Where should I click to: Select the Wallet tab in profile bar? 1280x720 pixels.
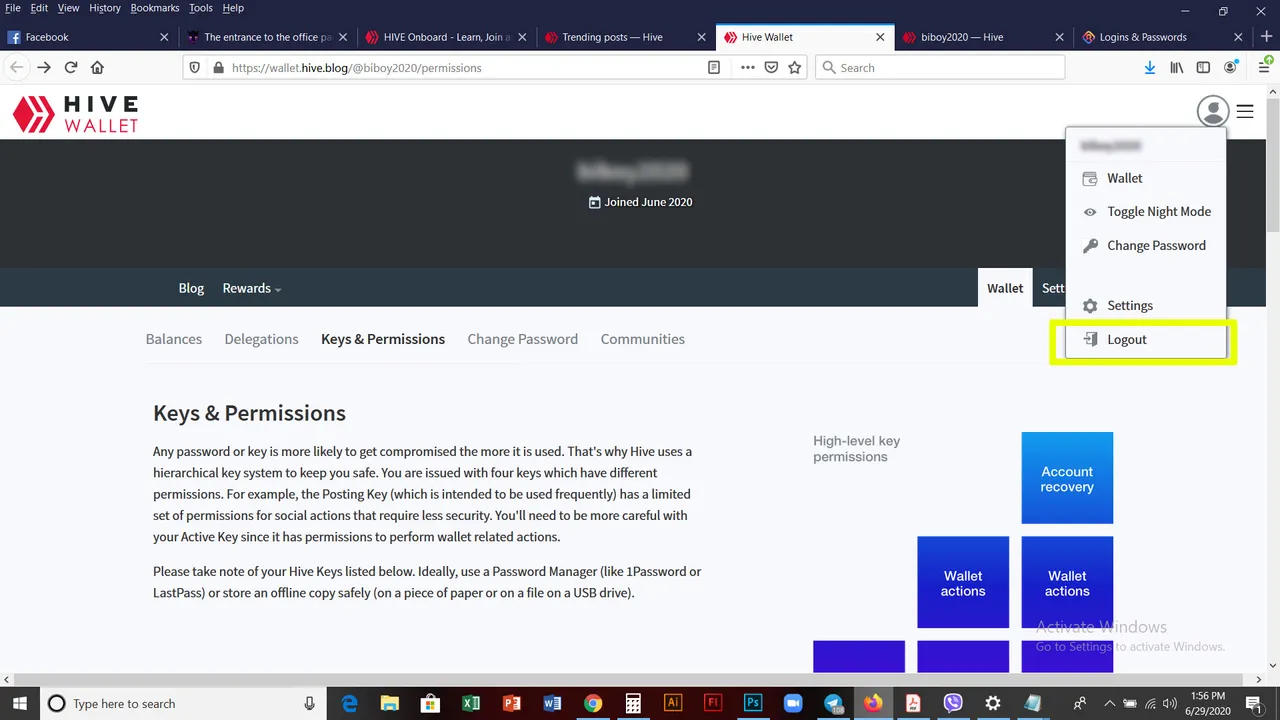[x=1005, y=288]
